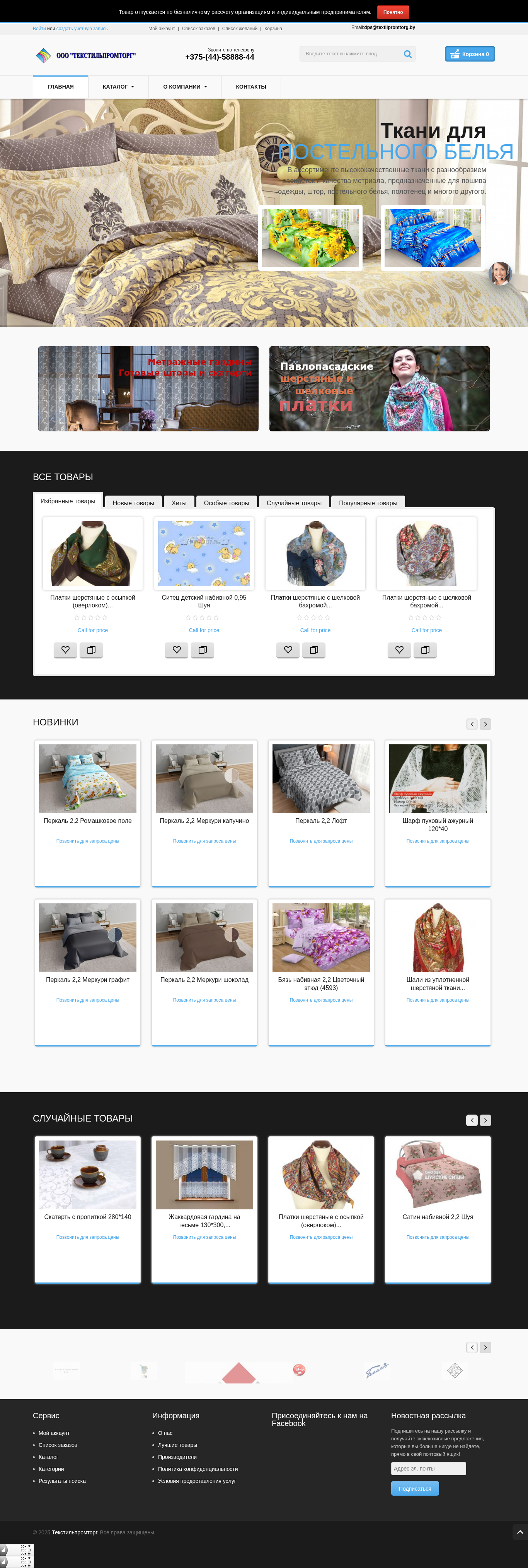Open the Корзина cart button
The image size is (528, 1568).
[x=470, y=54]
